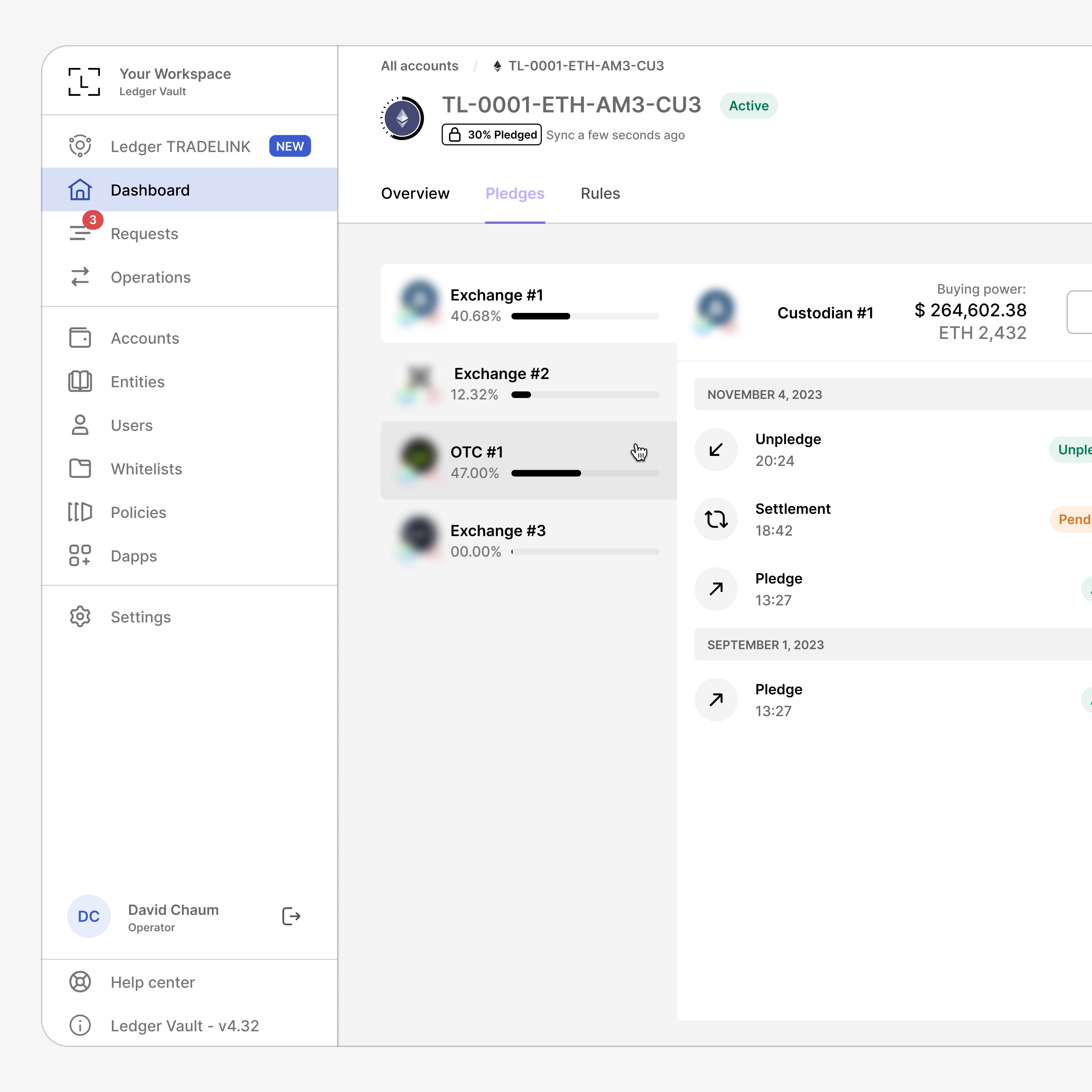Screen dimensions: 1092x1092
Task: Click the Dashboard home icon
Action: point(80,190)
